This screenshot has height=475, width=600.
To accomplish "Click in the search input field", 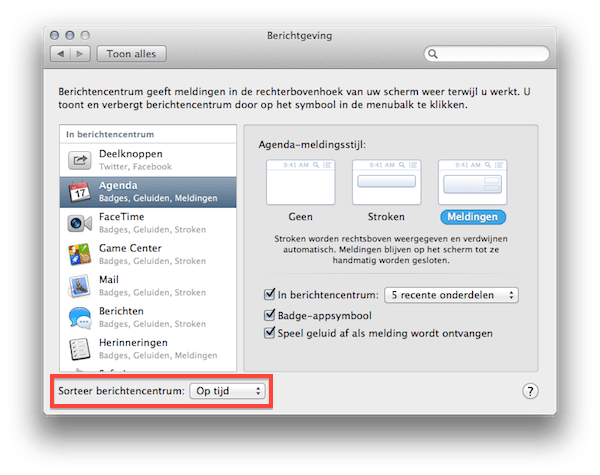I will coord(487,54).
